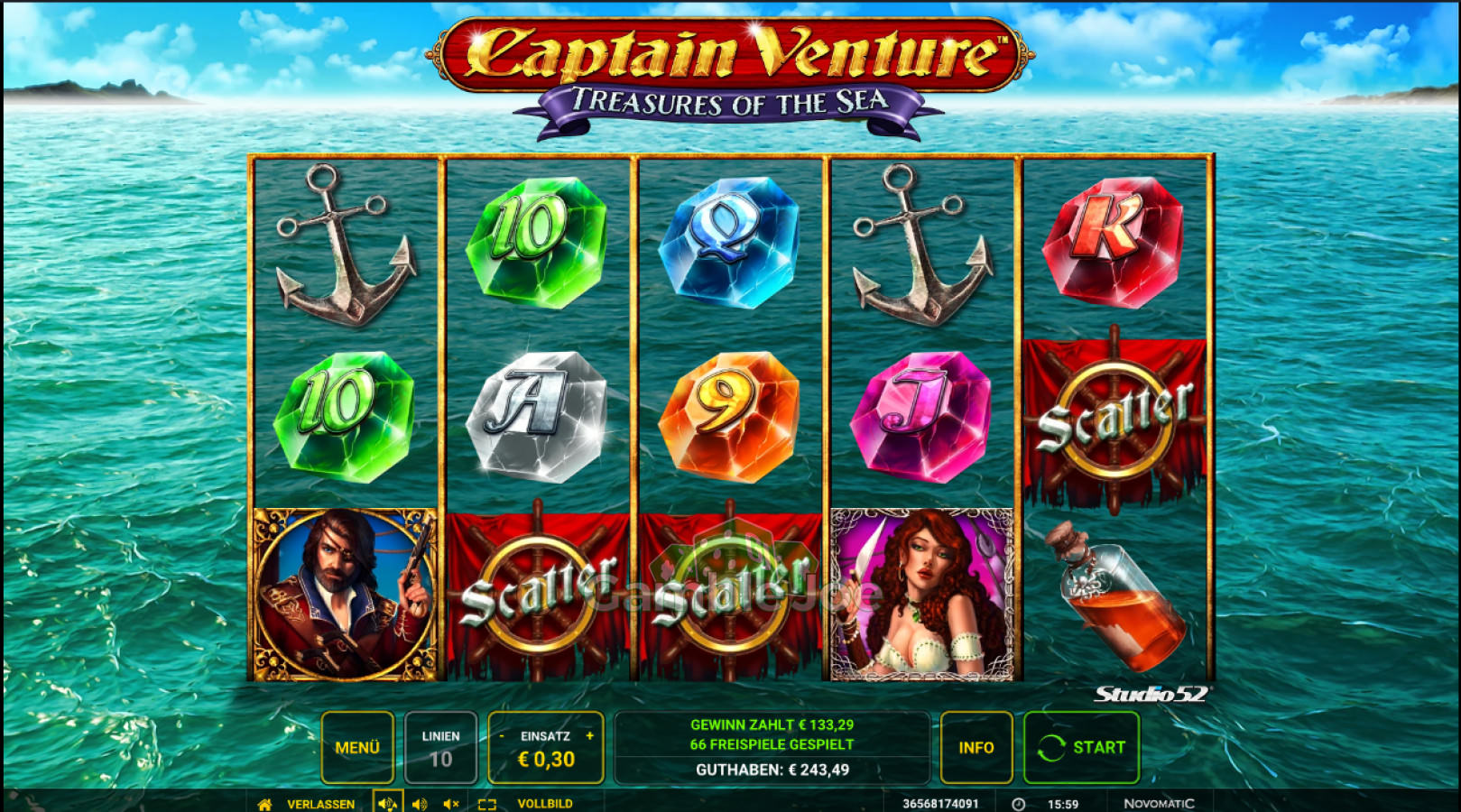Increase the Einsatz with the plus button
Image resolution: width=1461 pixels, height=812 pixels.
coord(590,736)
